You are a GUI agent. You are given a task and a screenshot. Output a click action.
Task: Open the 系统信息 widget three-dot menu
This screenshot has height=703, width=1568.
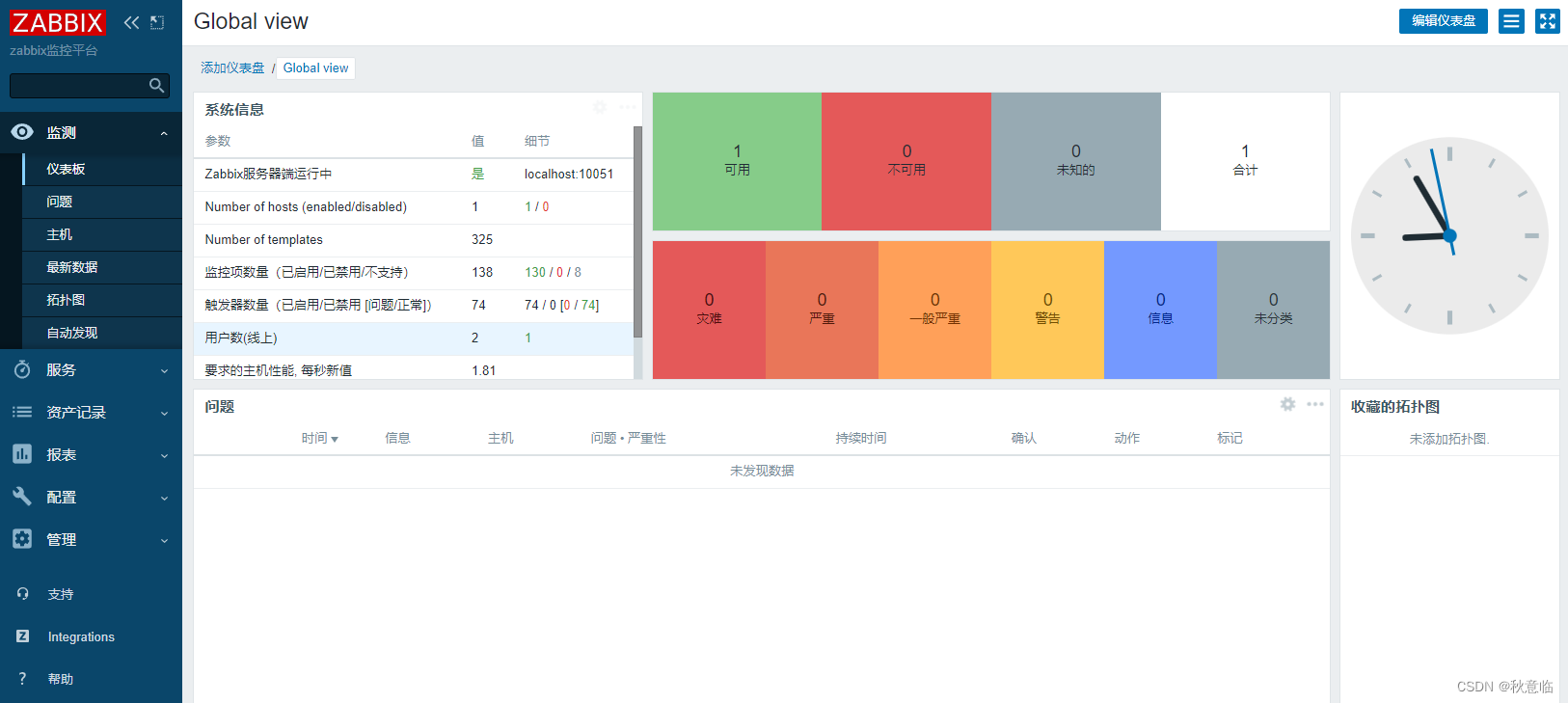coord(627,107)
